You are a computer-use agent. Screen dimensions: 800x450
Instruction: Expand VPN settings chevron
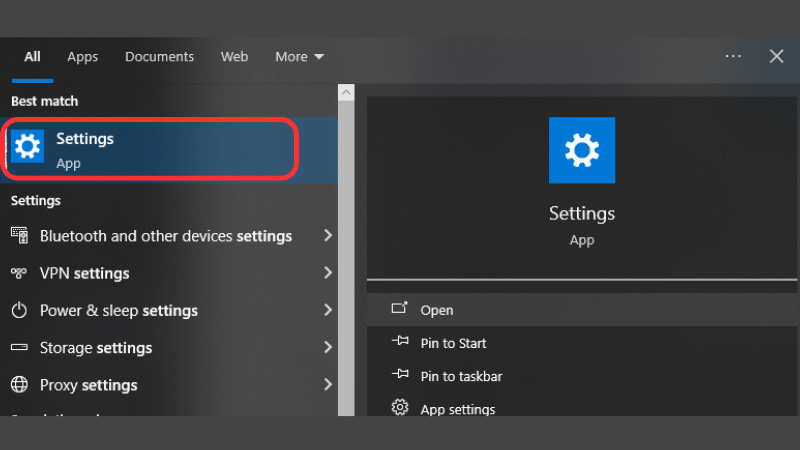click(328, 272)
